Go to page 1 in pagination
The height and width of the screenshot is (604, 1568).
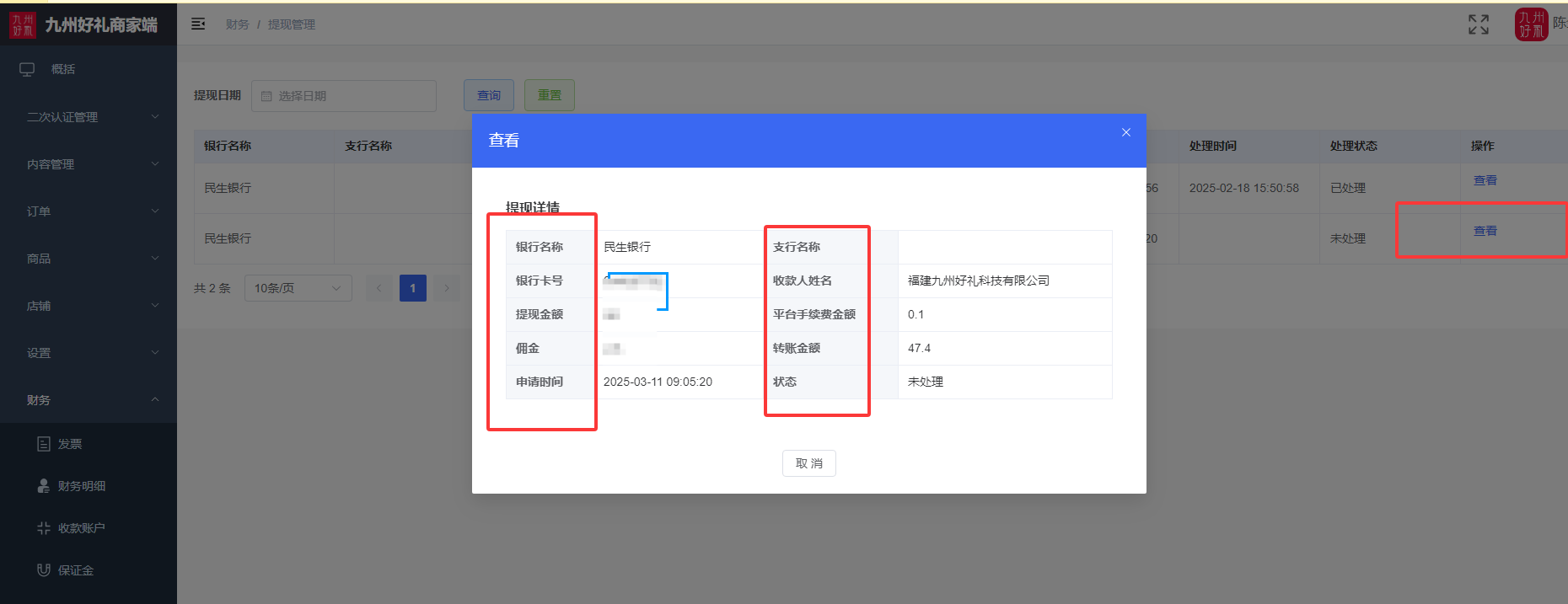413,288
